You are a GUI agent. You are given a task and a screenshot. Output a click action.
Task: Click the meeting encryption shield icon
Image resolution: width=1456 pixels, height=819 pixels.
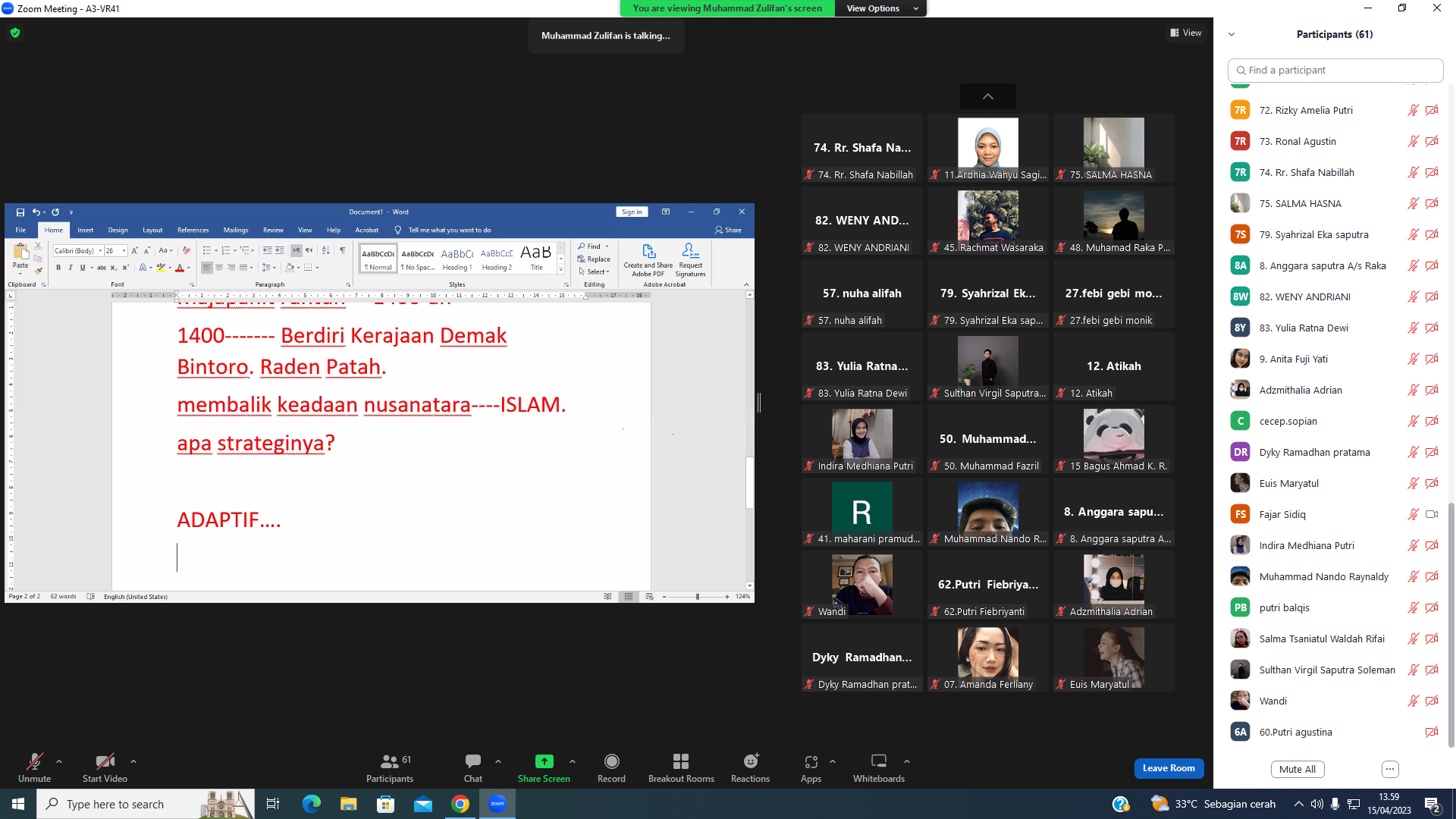tap(15, 33)
